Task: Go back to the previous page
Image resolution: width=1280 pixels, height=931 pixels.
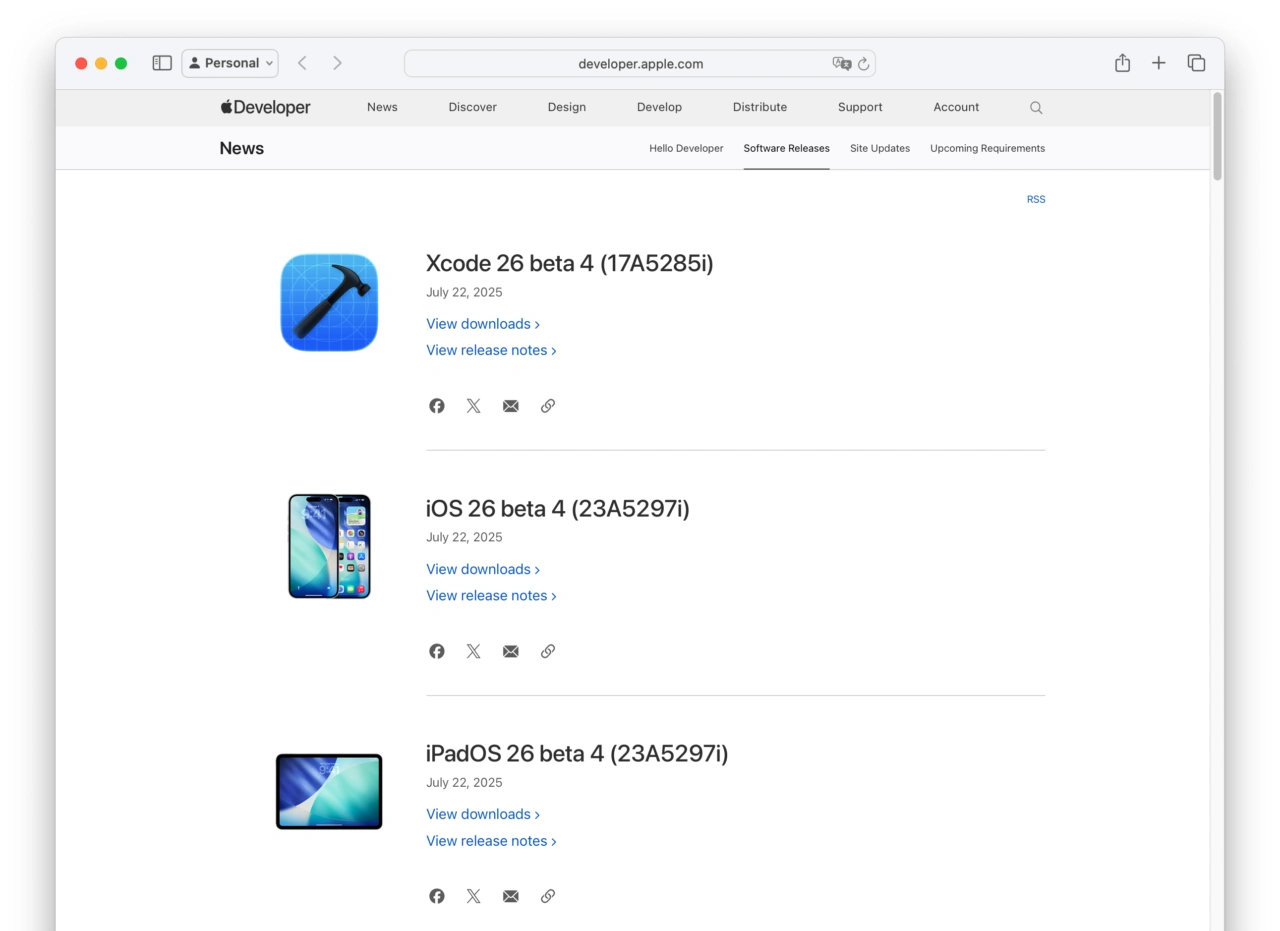Action: [302, 63]
